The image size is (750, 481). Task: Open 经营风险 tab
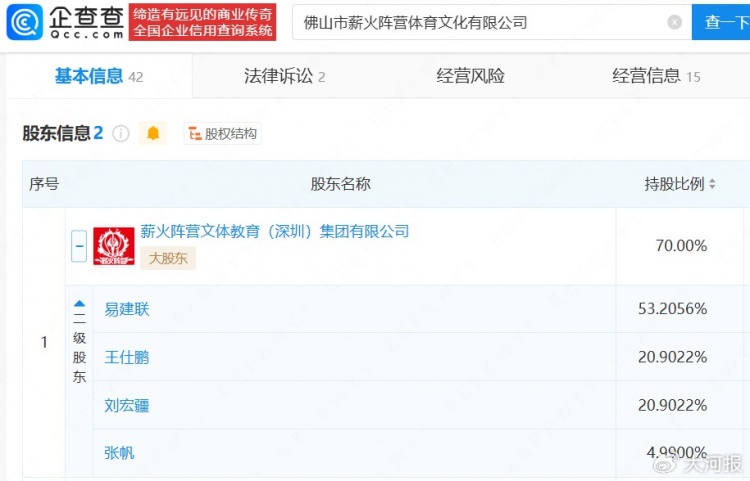(470, 76)
